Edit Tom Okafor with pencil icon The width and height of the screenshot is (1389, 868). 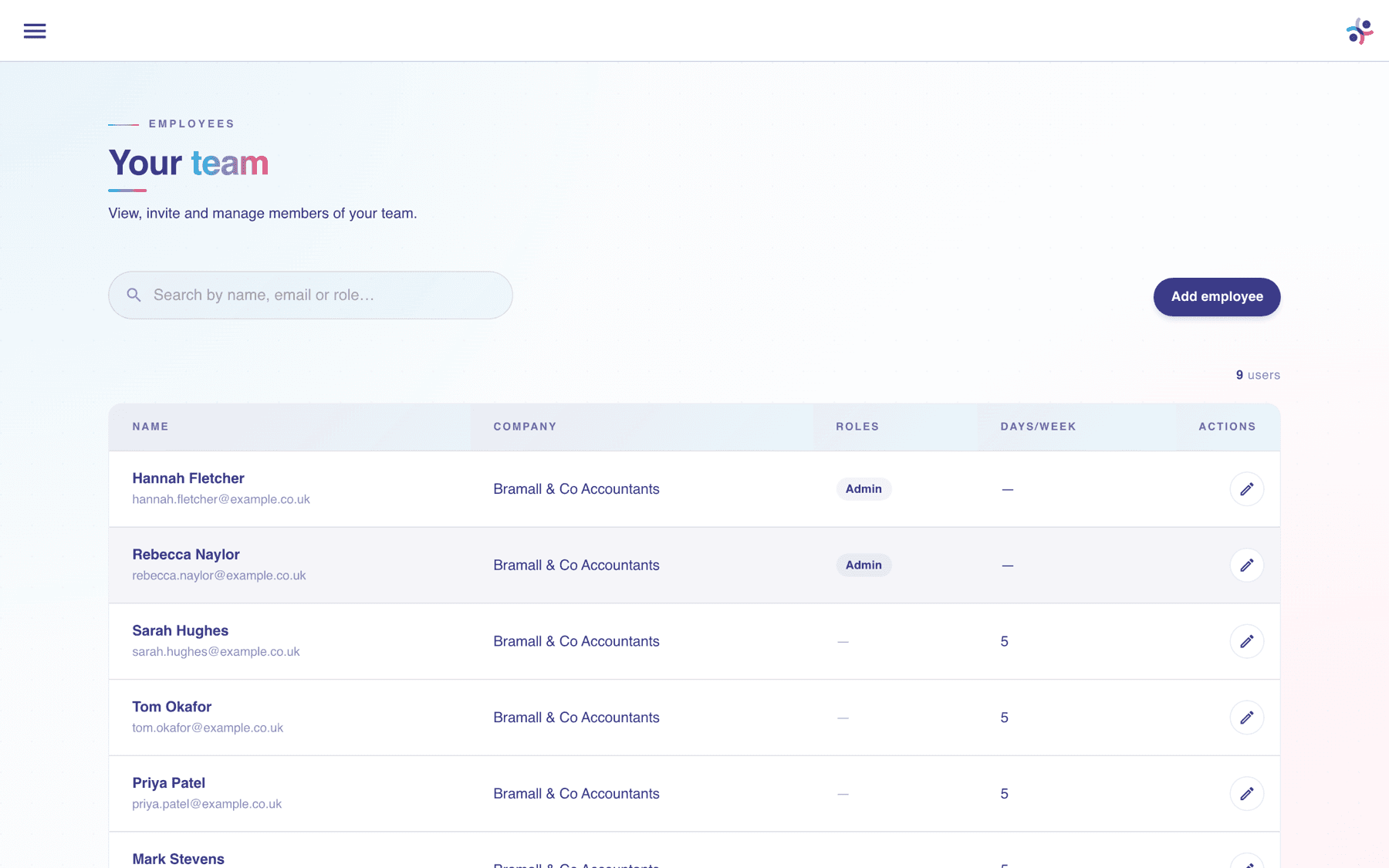click(x=1246, y=718)
